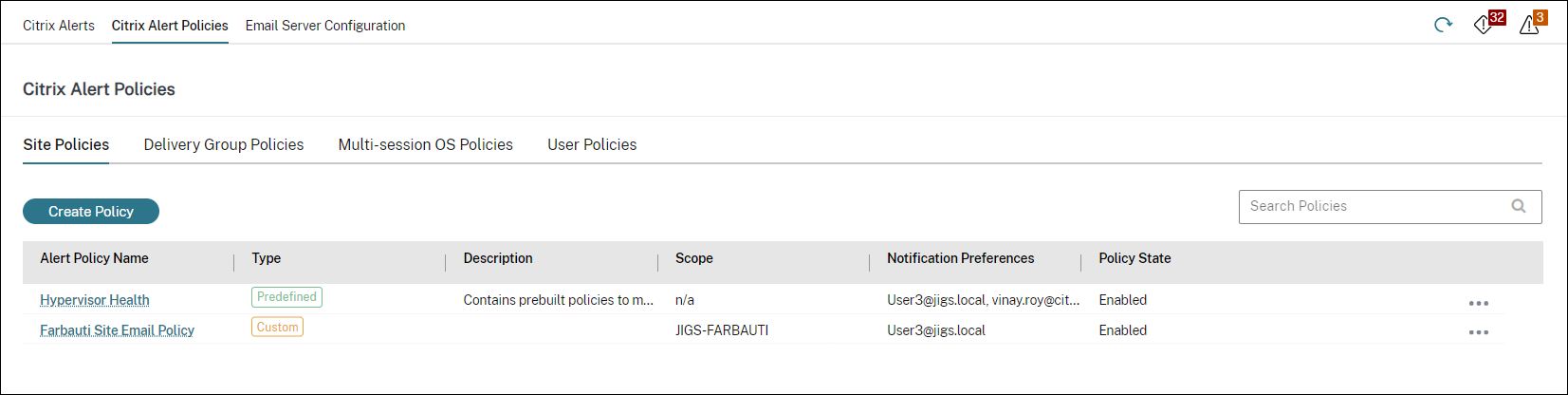The height and width of the screenshot is (395, 1568).
Task: Go to Multi-session OS Policies tab
Action: tap(426, 144)
